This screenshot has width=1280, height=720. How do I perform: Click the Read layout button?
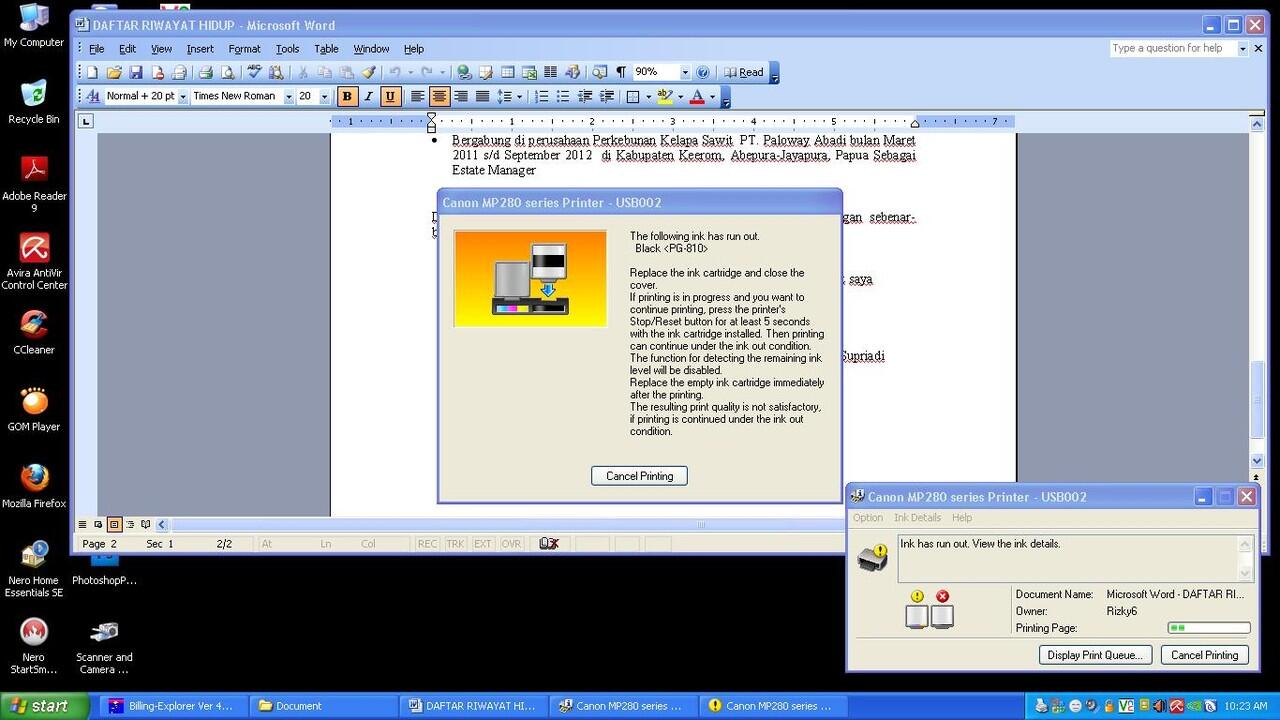click(744, 72)
